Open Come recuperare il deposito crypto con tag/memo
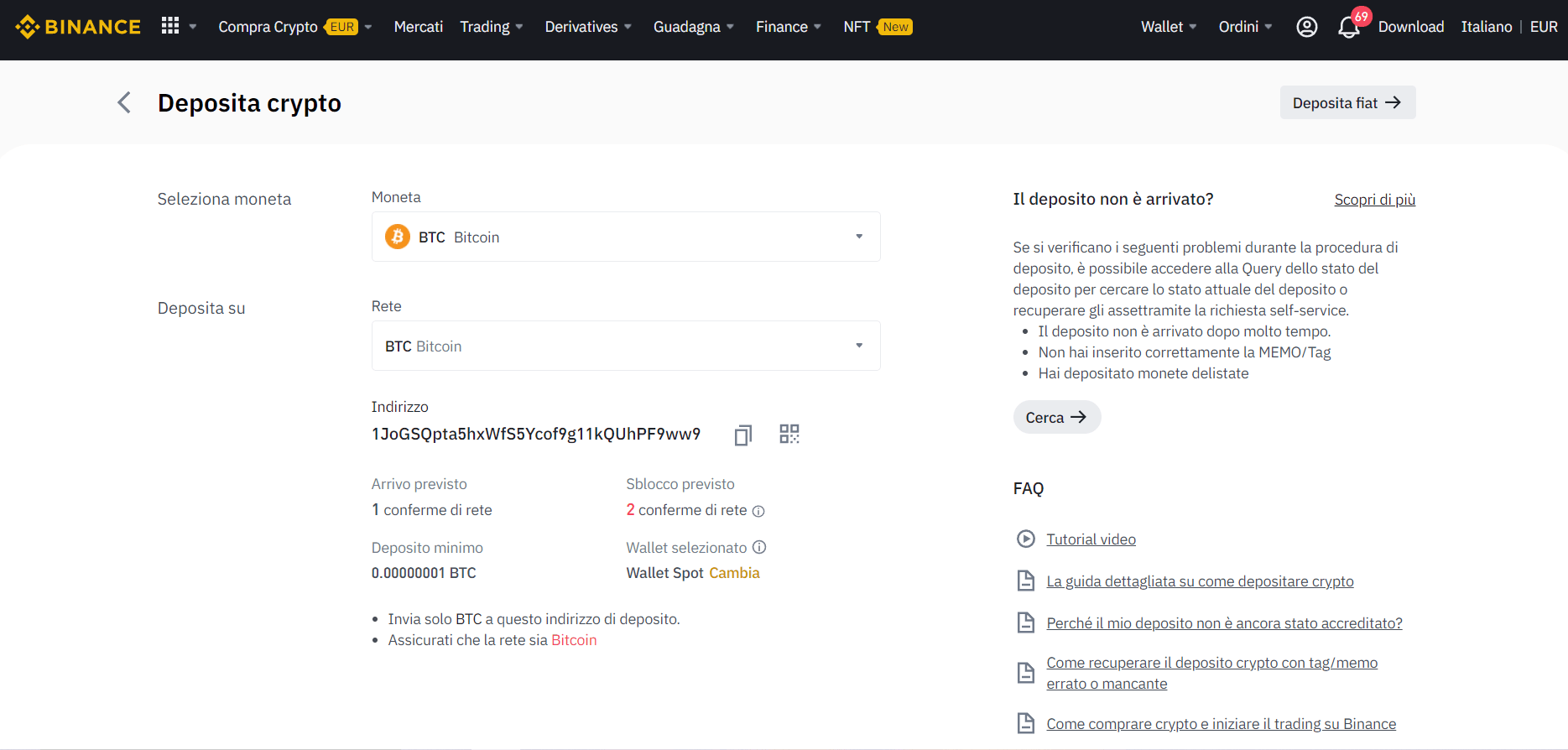1568x750 pixels. 1211,673
